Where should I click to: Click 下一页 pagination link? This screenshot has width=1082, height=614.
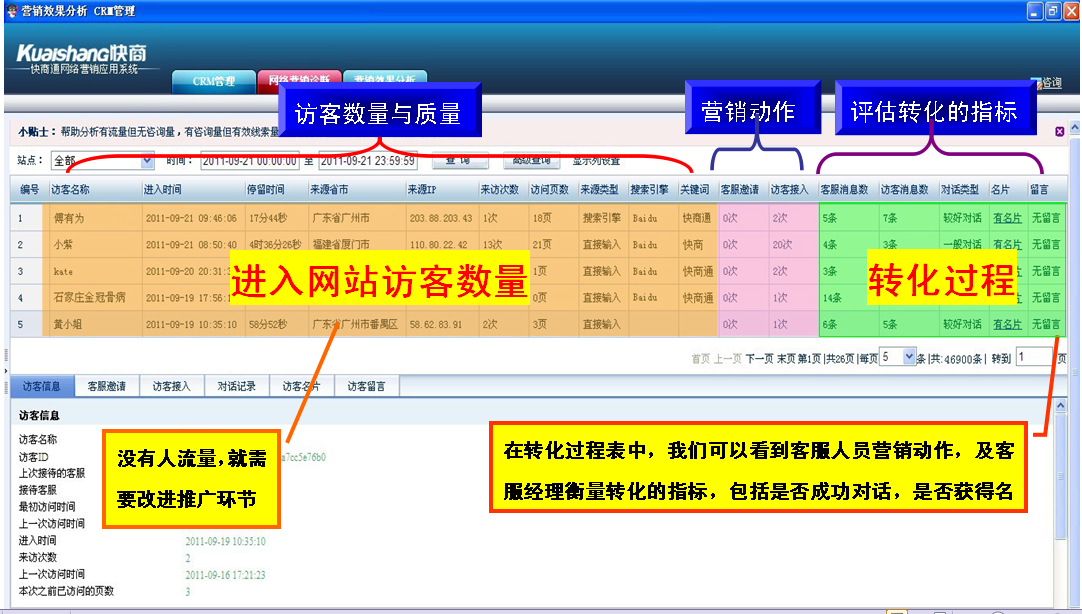(760, 358)
